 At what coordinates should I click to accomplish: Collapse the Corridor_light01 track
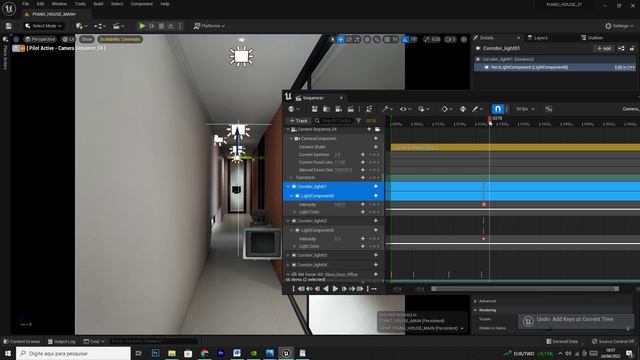(288, 187)
